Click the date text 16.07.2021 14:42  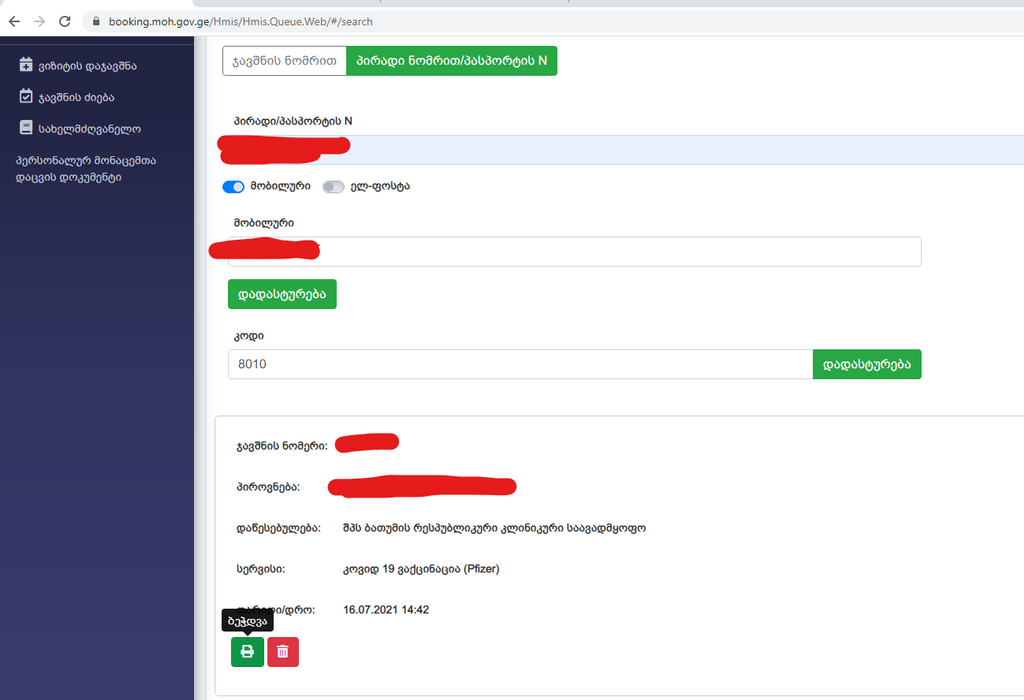click(386, 610)
